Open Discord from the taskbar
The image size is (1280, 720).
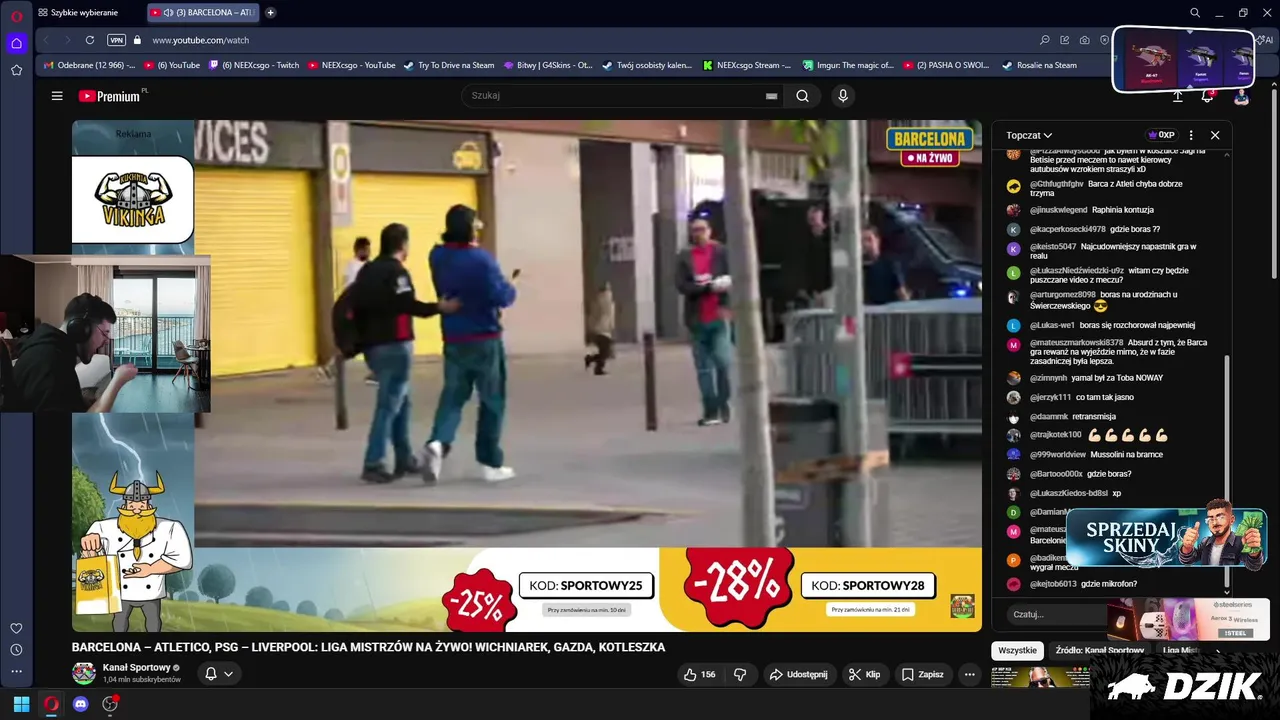(81, 704)
